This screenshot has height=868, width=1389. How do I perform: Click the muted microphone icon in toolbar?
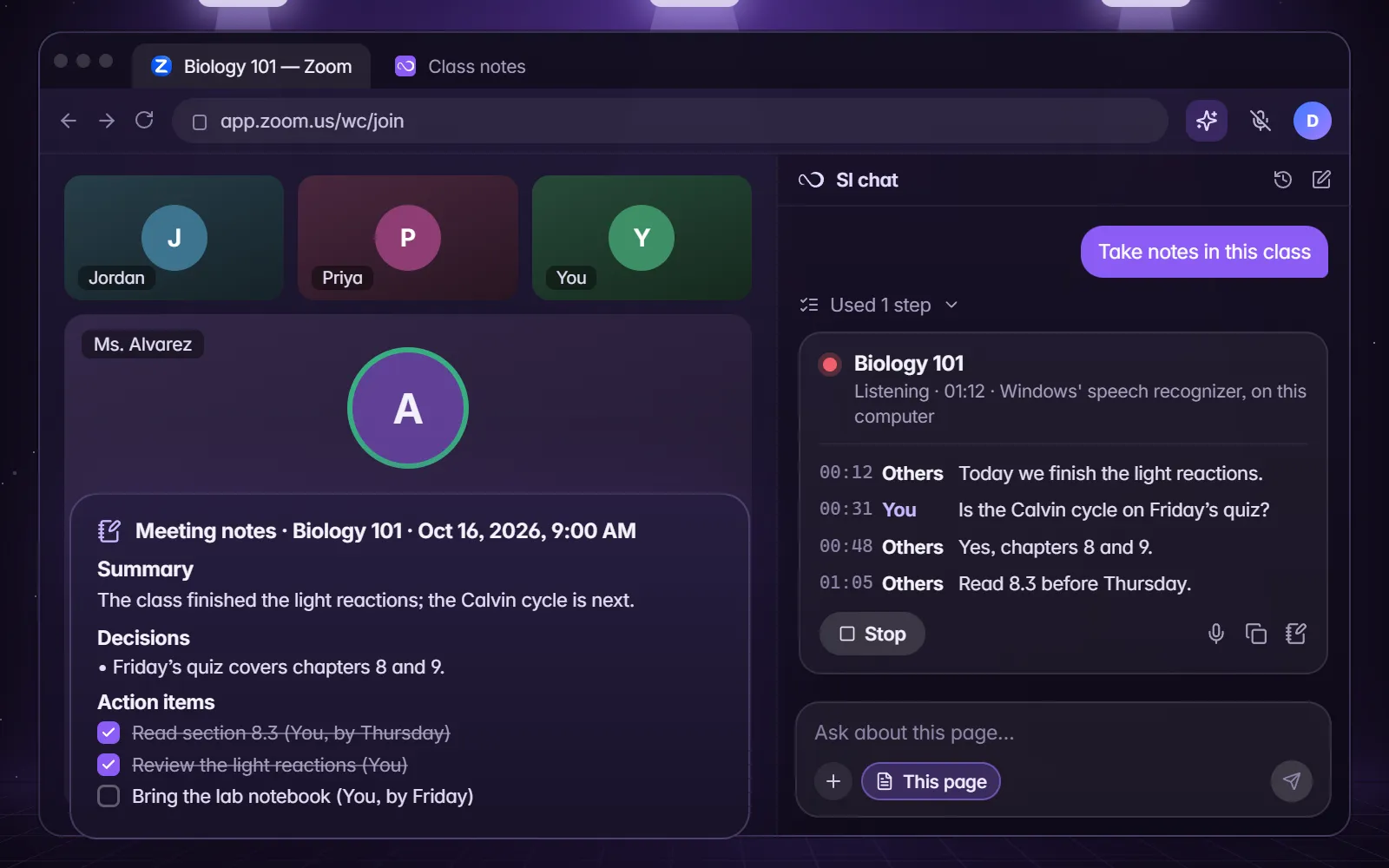tap(1261, 121)
